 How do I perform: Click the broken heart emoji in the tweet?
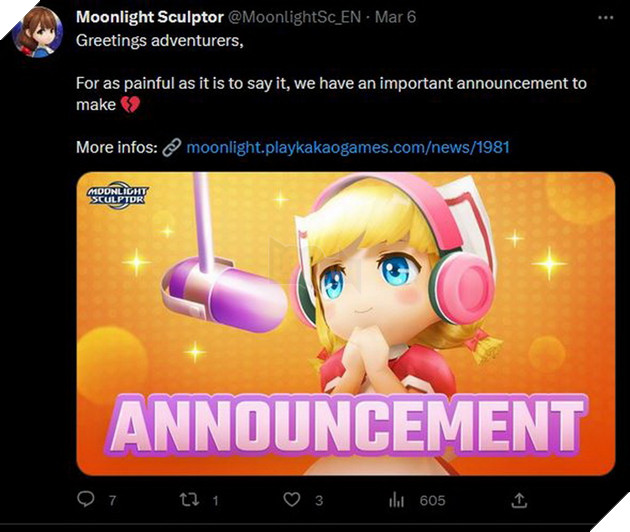click(x=130, y=104)
